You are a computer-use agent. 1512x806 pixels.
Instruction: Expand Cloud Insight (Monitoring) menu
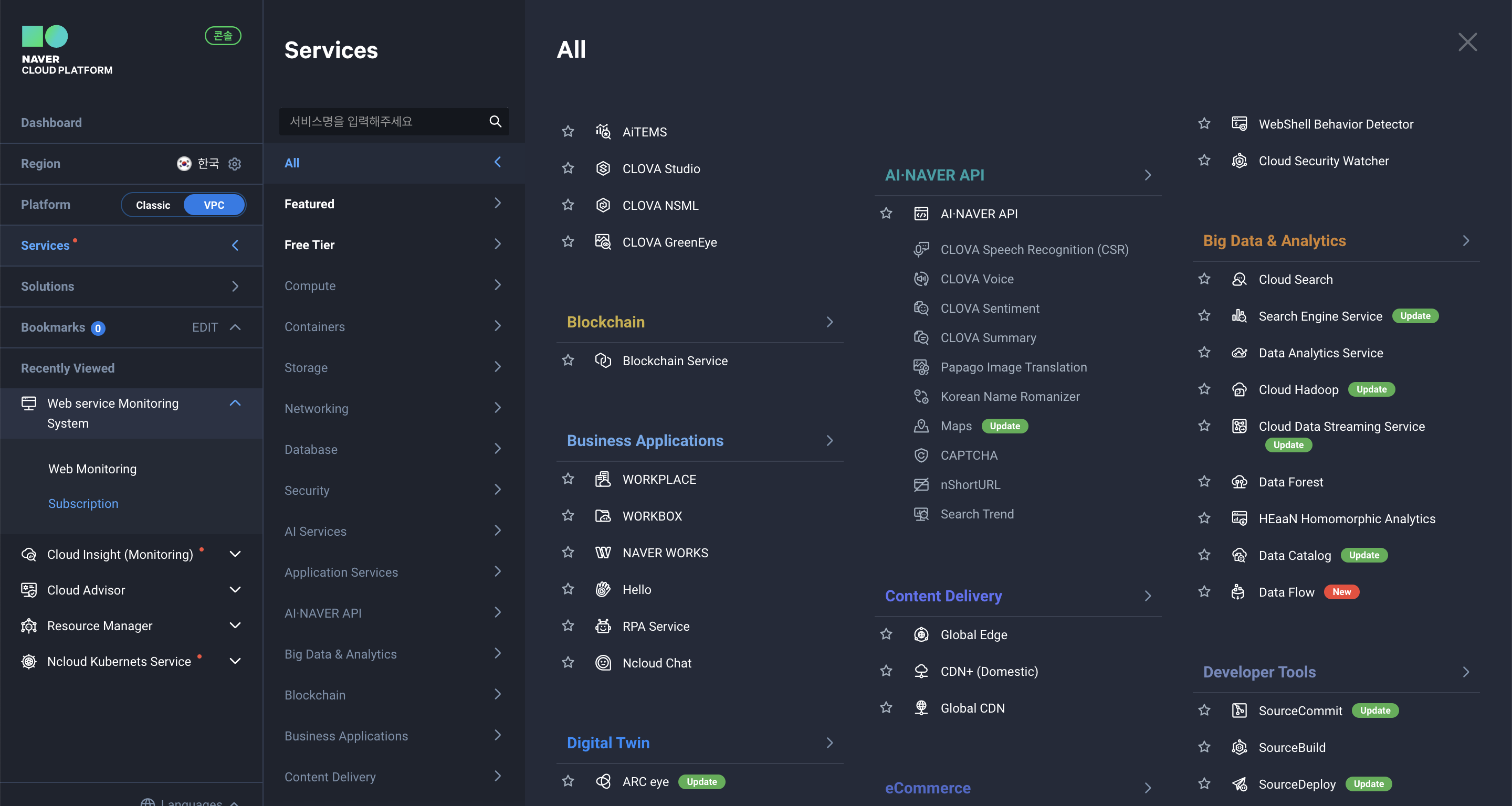[x=235, y=554]
